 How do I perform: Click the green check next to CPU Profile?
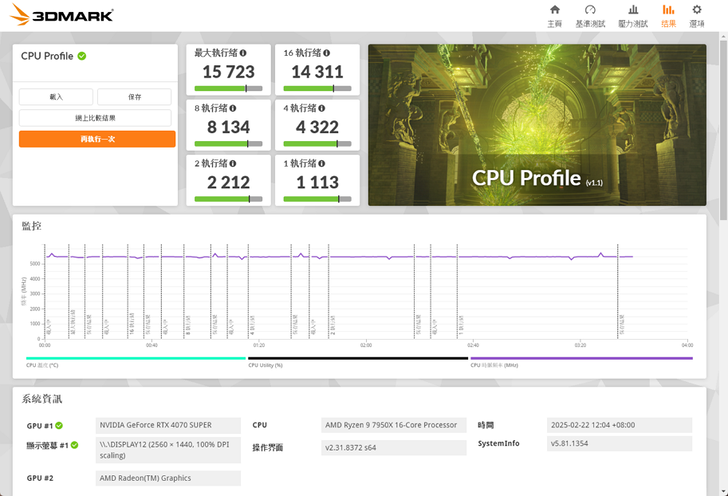tap(82, 56)
